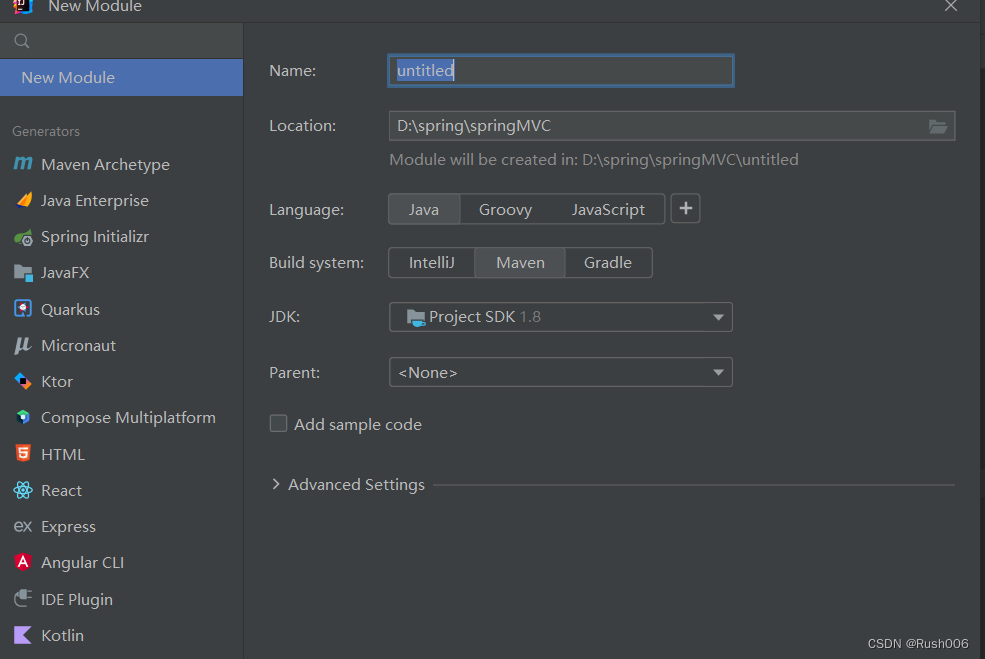Click the Compose Multiplatform icon
The width and height of the screenshot is (985, 659).
coord(23,417)
